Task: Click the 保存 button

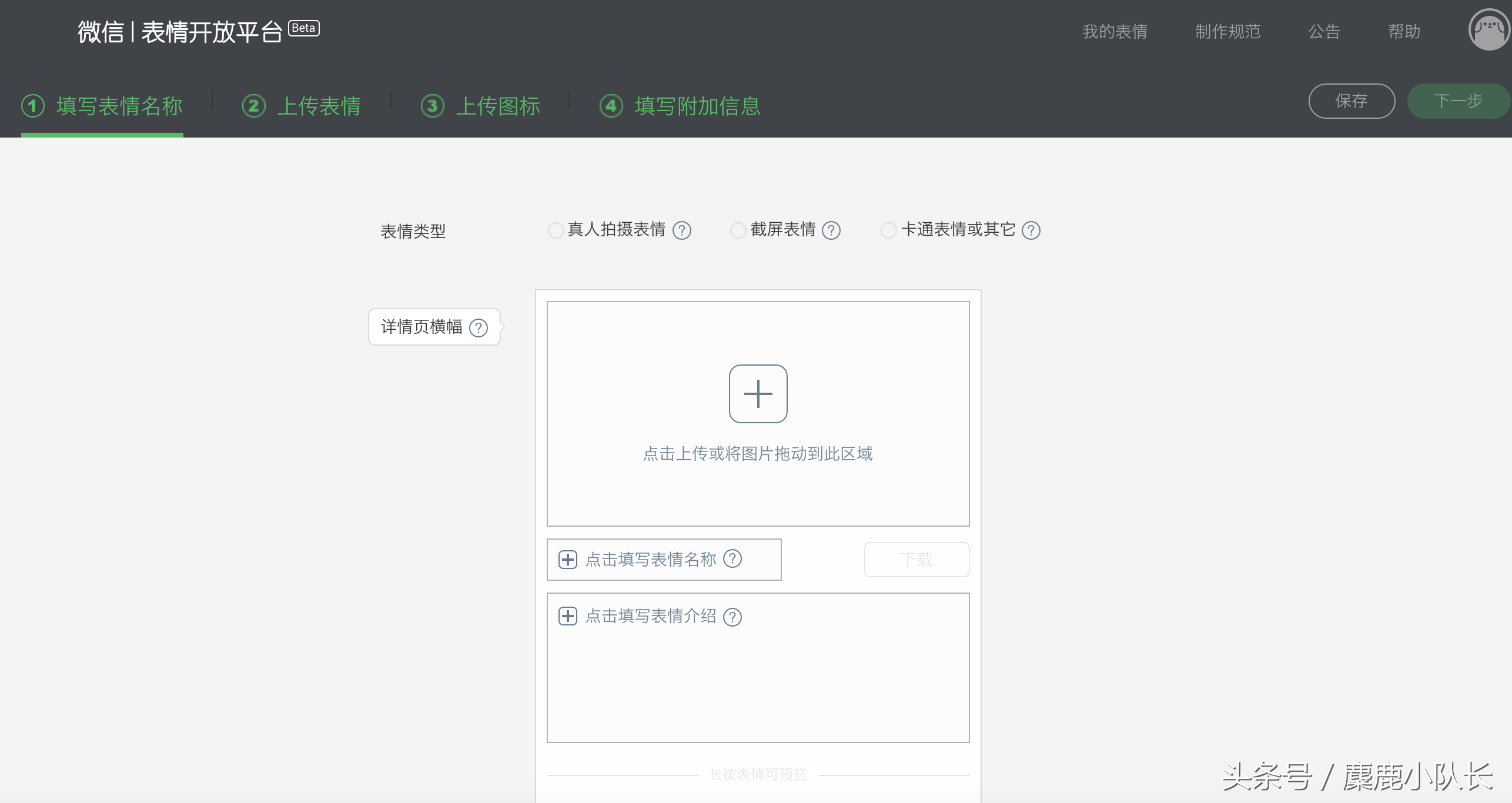Action: click(x=1352, y=101)
